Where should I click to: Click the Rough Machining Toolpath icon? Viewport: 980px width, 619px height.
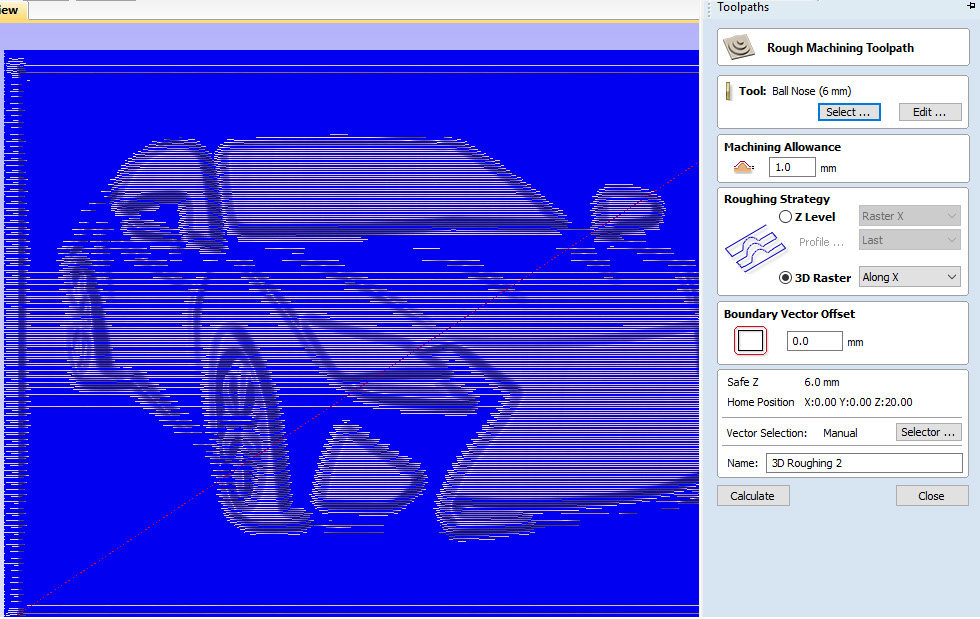click(738, 48)
